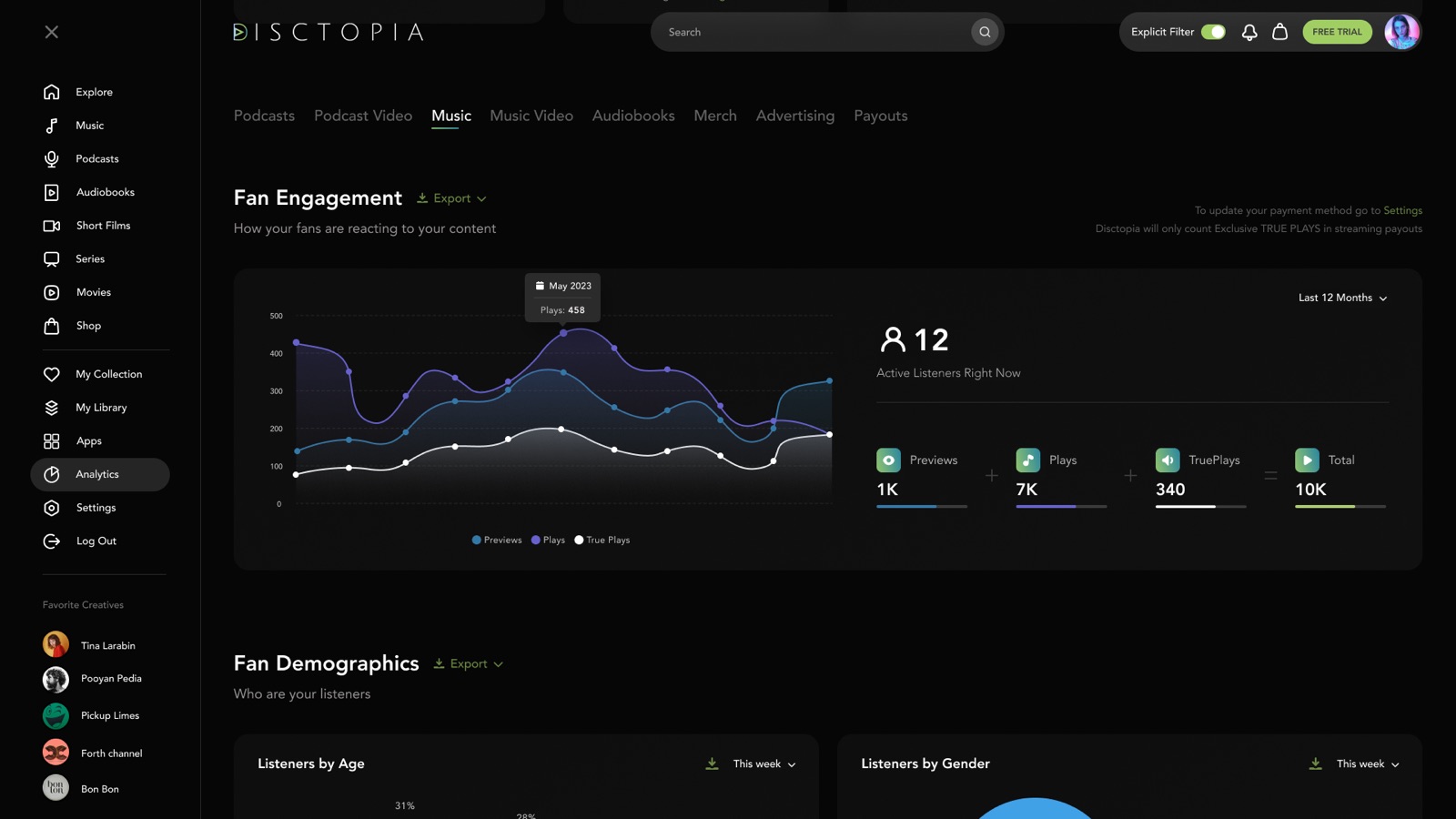Open Fan Demographics Export dropdown
This screenshot has width=1456, height=819.
pyautogui.click(x=469, y=664)
